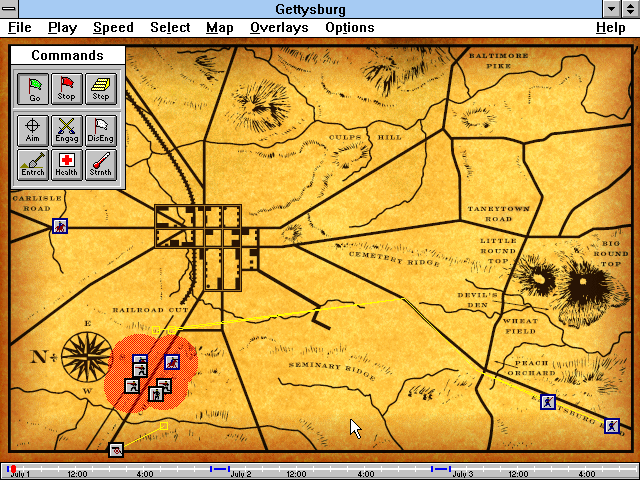
Task: Jump to 12:00 on July 1 timeline
Action: pyautogui.click(x=77, y=475)
